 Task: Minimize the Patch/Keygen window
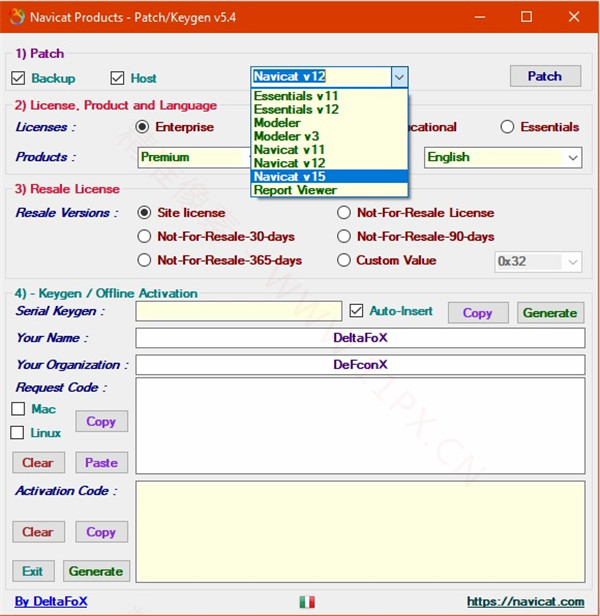coord(480,17)
